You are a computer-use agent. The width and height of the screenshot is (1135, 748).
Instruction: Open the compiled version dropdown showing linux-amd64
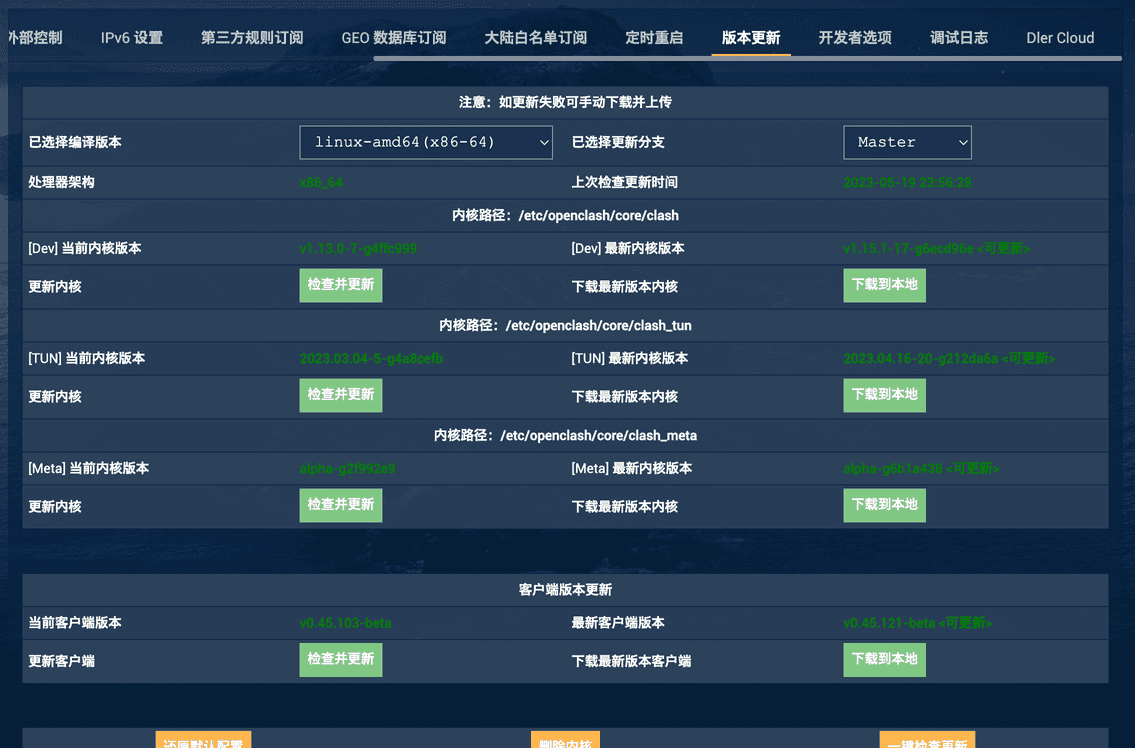point(425,142)
